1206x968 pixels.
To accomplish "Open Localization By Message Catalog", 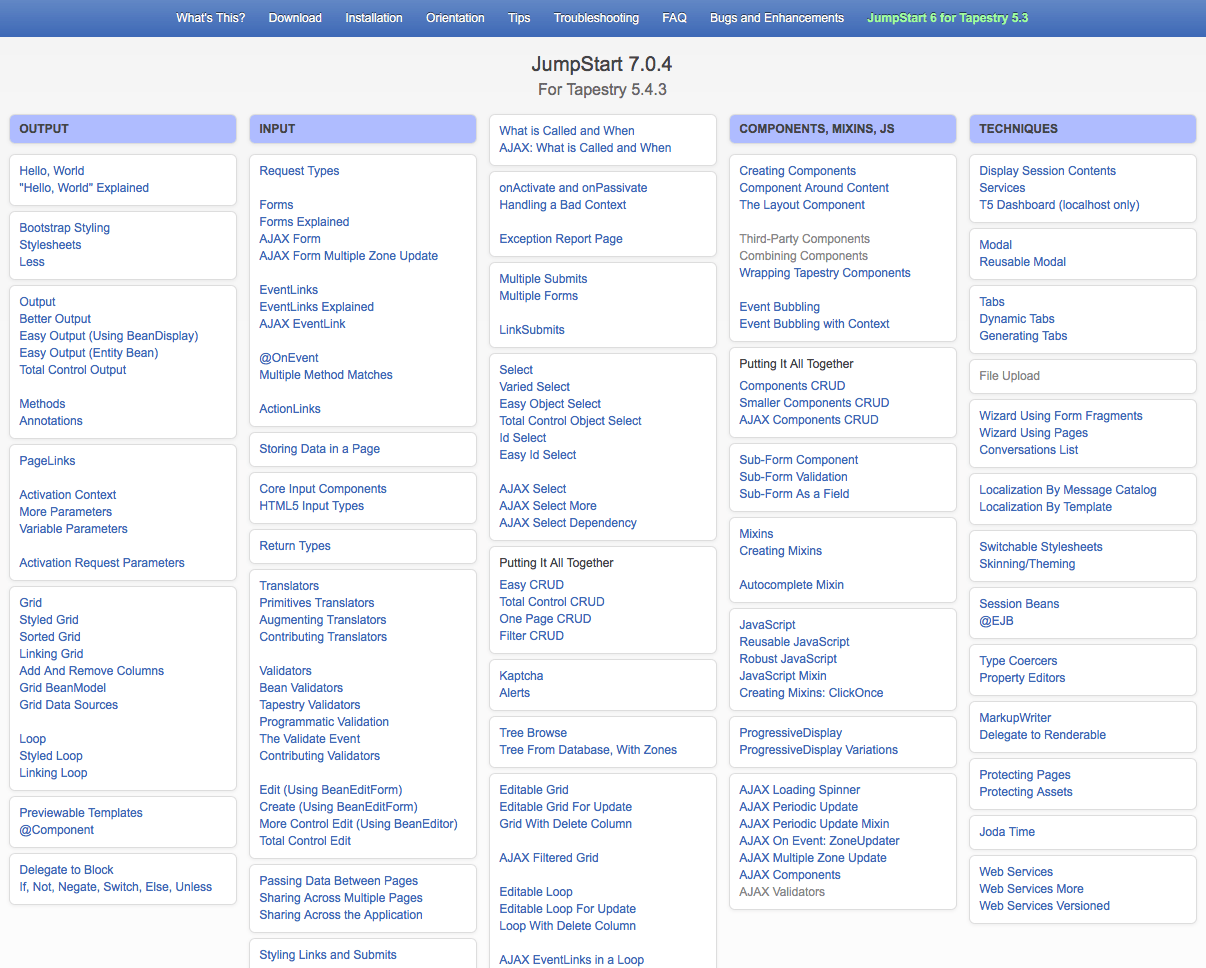I will [x=1068, y=490].
